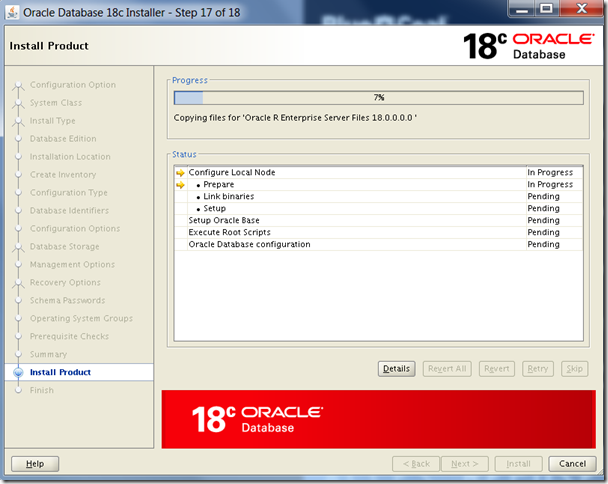
Task: Click the Skip button
Action: coord(575,369)
